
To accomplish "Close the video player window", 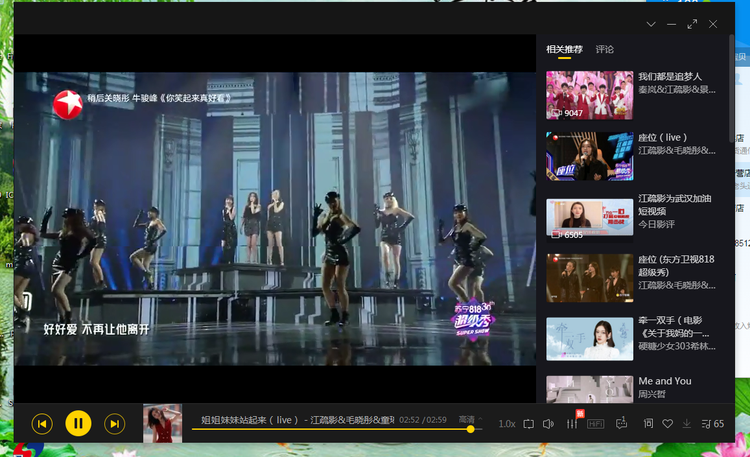I will point(713,24).
